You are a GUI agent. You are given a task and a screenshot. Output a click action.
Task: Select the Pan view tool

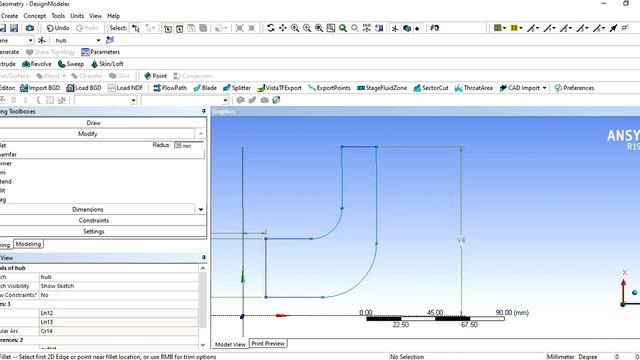pos(282,28)
